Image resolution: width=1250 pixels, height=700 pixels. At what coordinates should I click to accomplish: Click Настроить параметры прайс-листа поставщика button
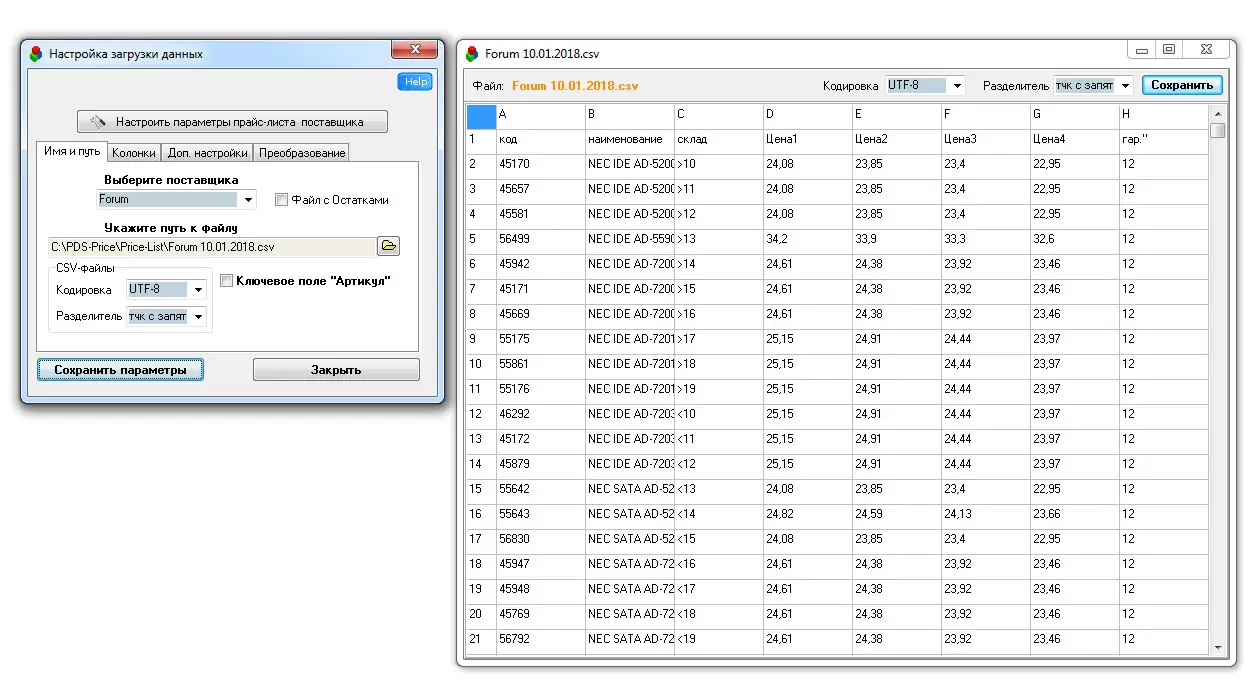point(232,122)
